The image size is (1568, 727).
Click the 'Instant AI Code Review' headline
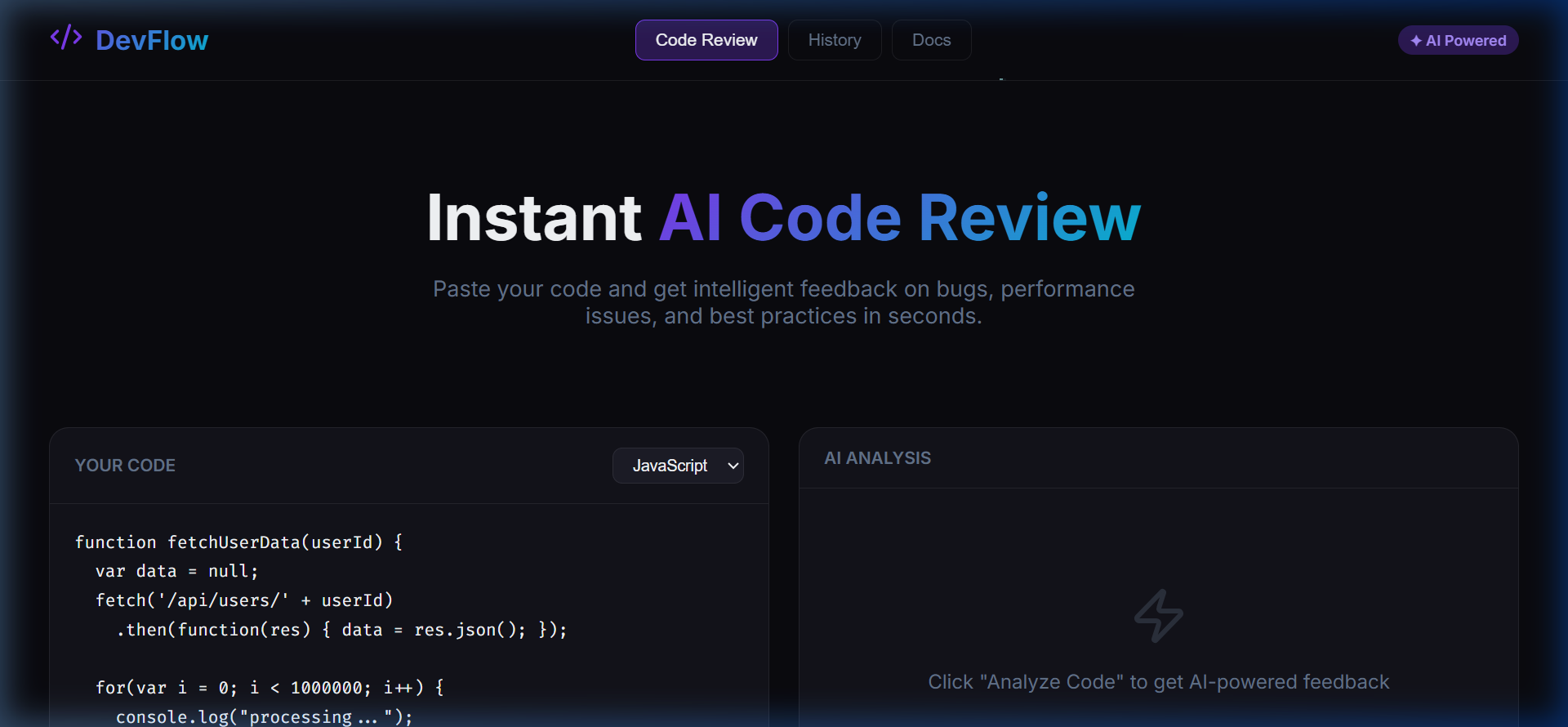(x=783, y=218)
